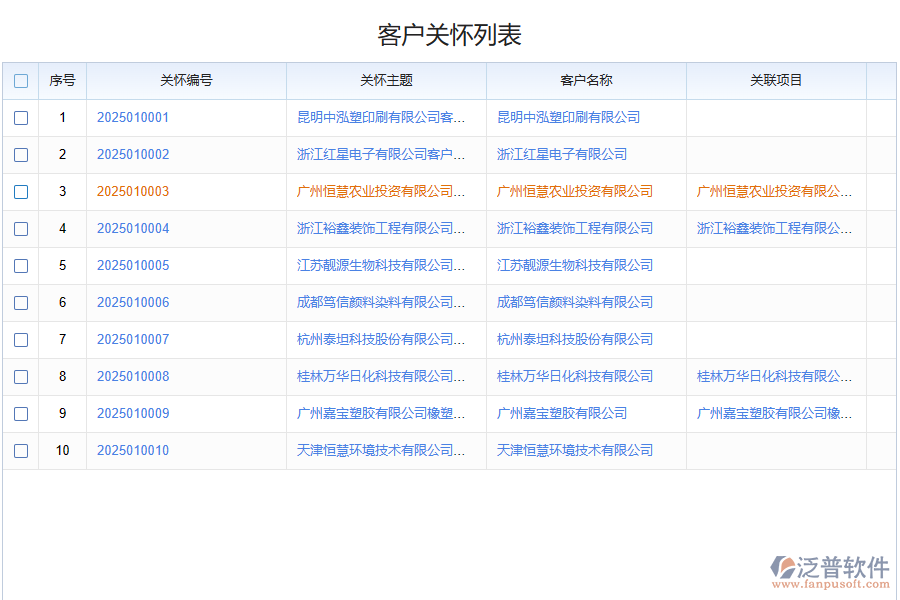
Task: Toggle the select-all checkbox in header
Action: 21,81
